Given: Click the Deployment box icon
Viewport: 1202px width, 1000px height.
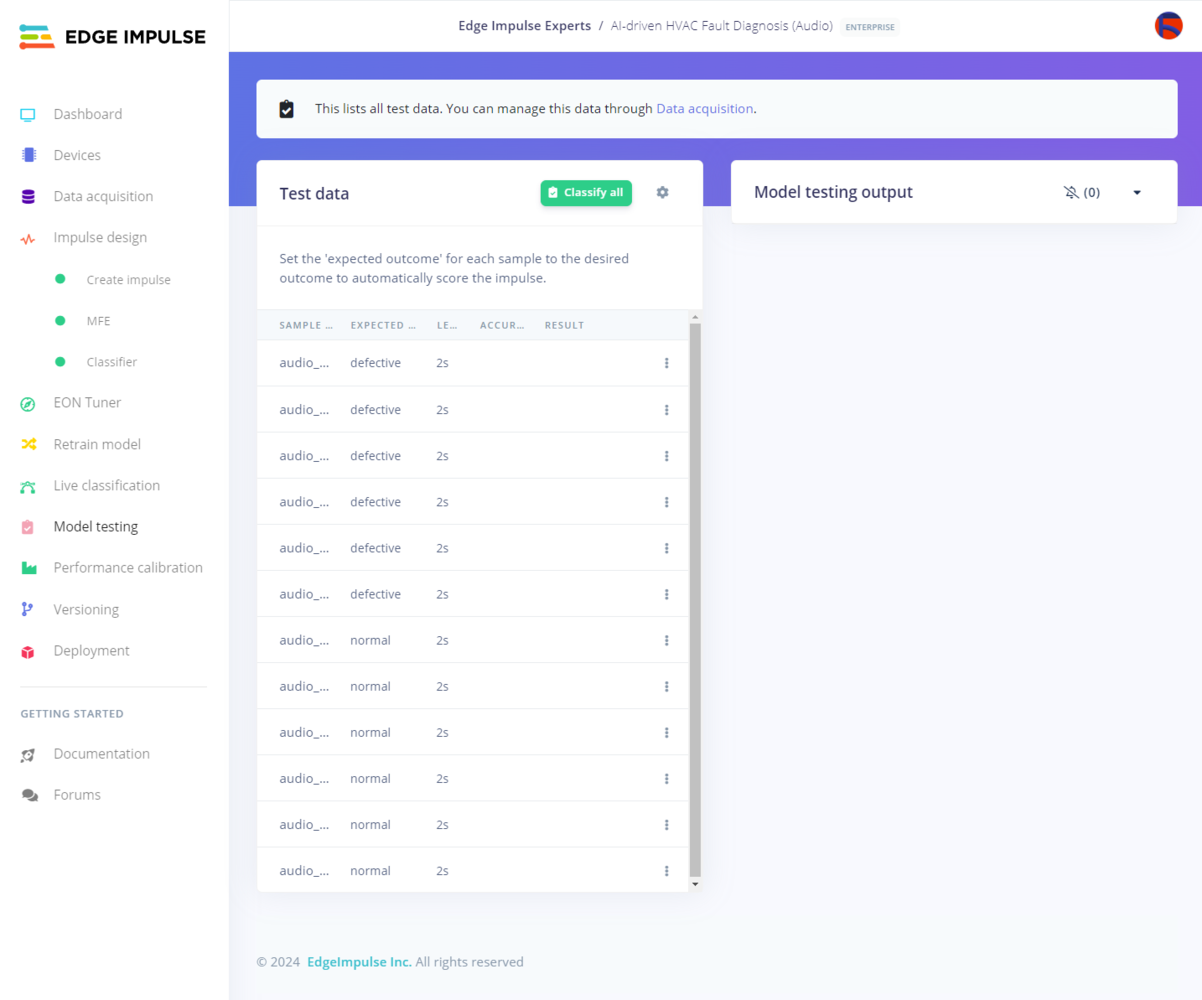Looking at the screenshot, I should point(28,651).
